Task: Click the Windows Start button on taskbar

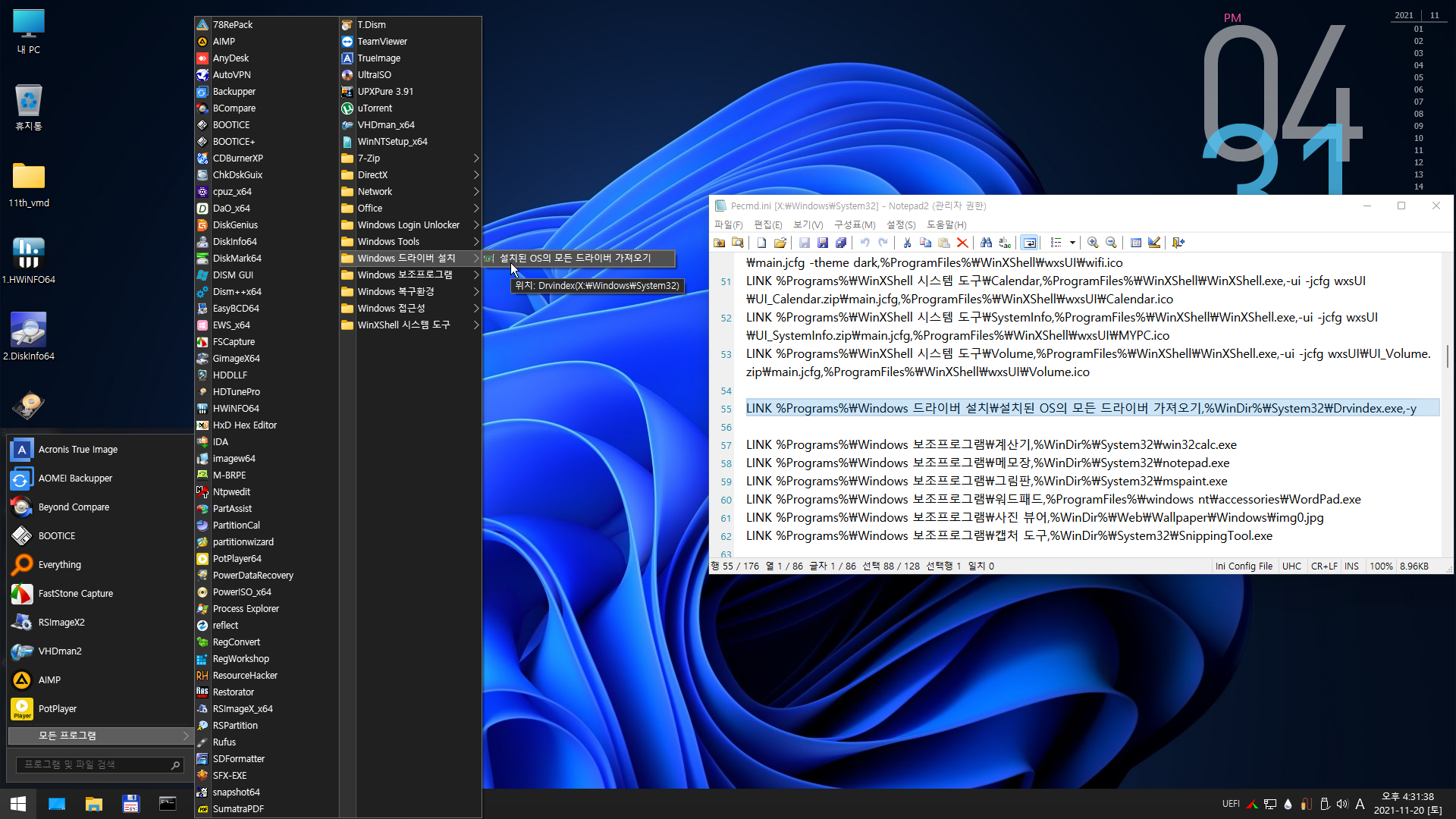Action: [18, 804]
